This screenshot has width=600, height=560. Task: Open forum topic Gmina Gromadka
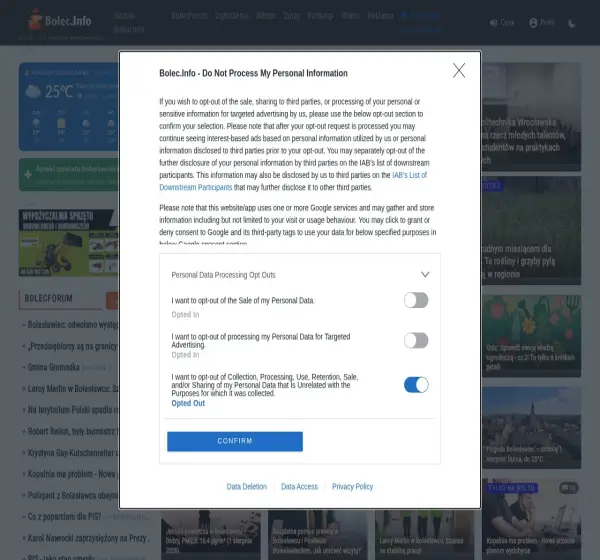tap(54, 367)
